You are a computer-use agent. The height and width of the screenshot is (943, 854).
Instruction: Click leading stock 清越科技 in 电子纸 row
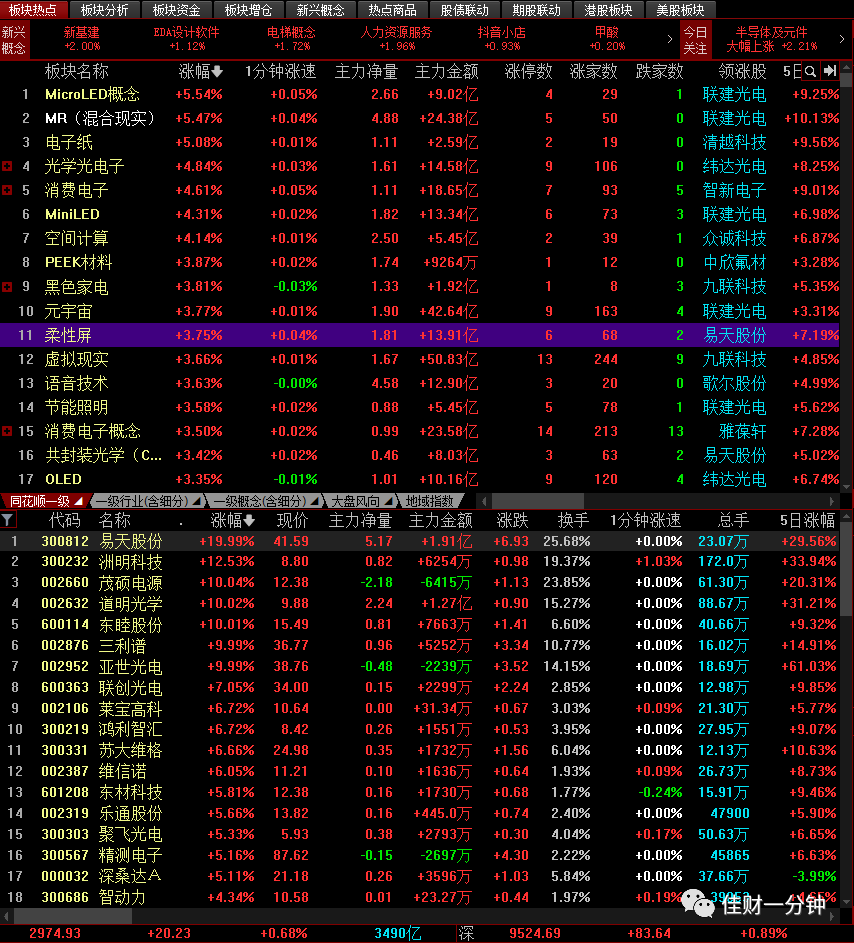tap(734, 143)
